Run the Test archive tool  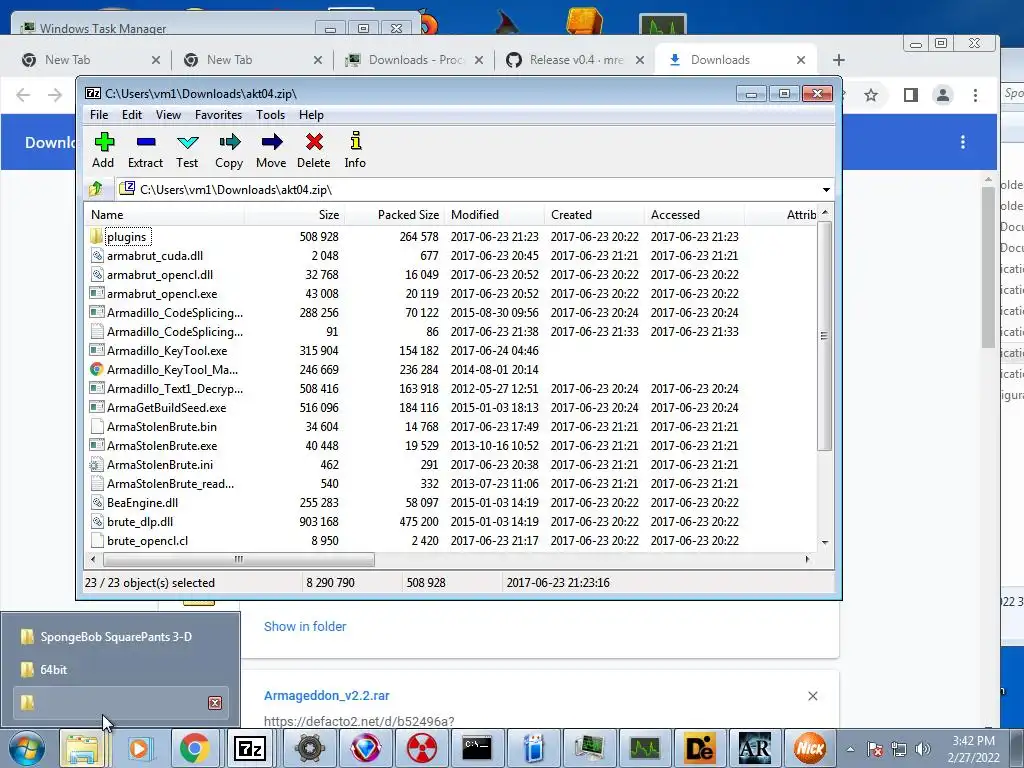coord(187,150)
